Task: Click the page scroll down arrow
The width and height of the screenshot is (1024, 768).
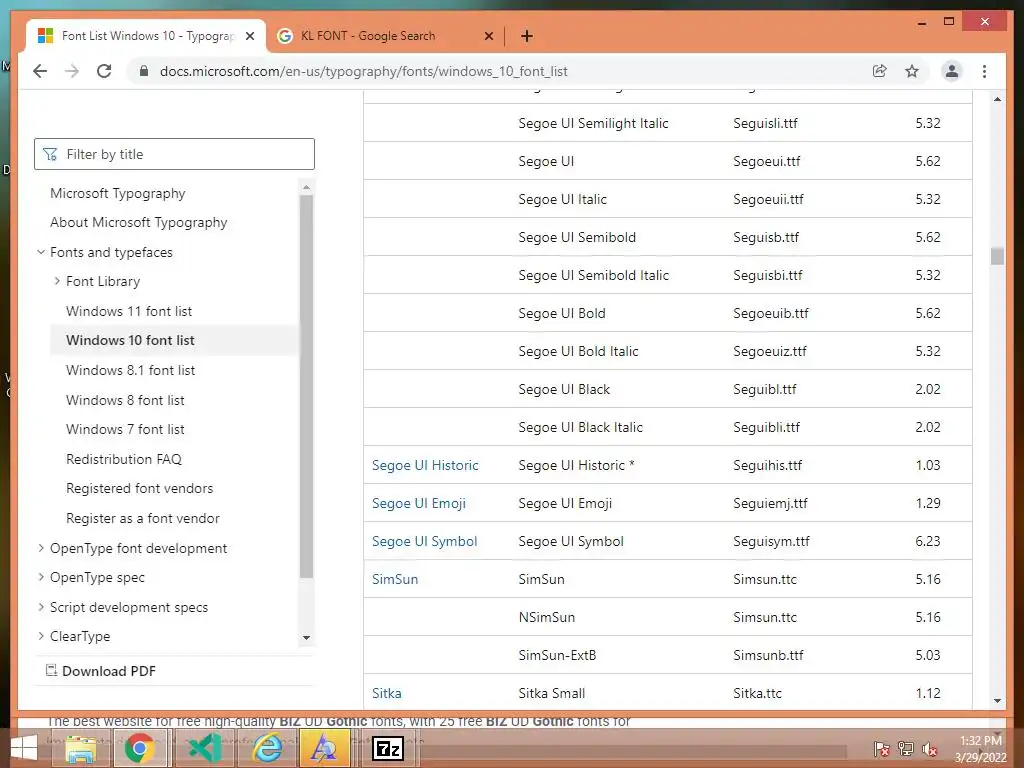Action: click(x=997, y=701)
